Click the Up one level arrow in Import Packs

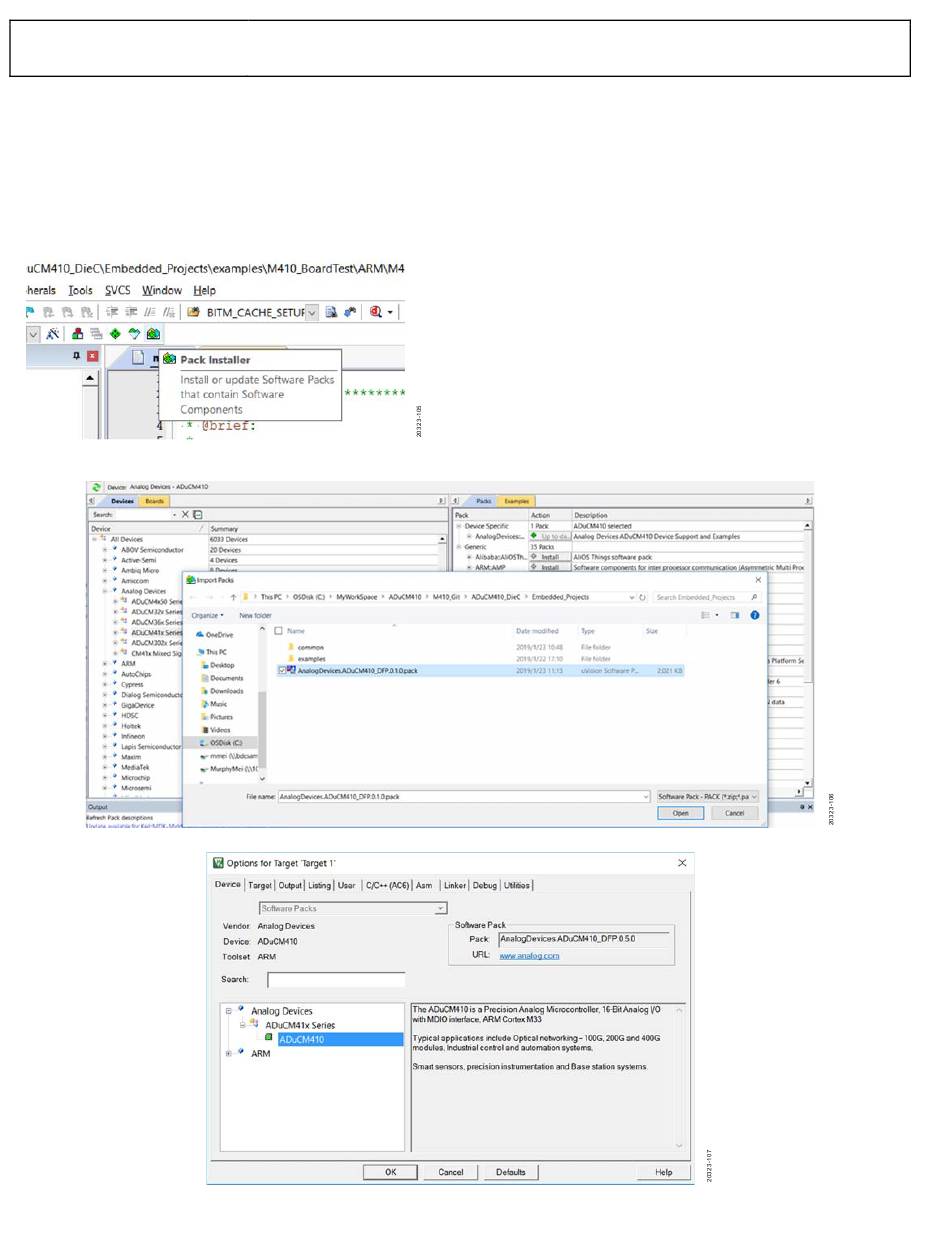234,596
